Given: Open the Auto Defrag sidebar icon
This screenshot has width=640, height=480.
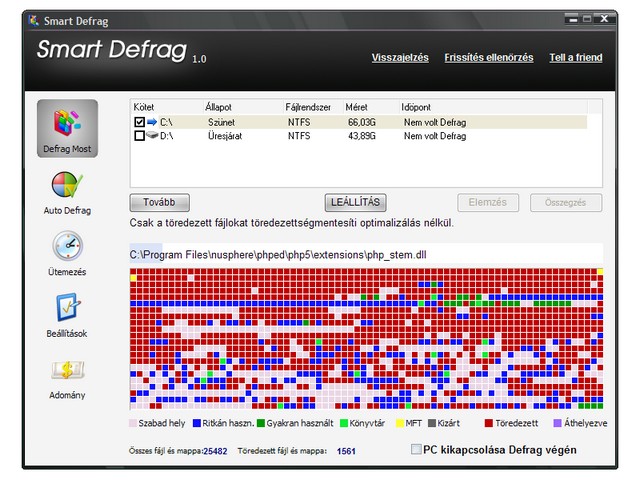Looking at the screenshot, I should [x=67, y=185].
